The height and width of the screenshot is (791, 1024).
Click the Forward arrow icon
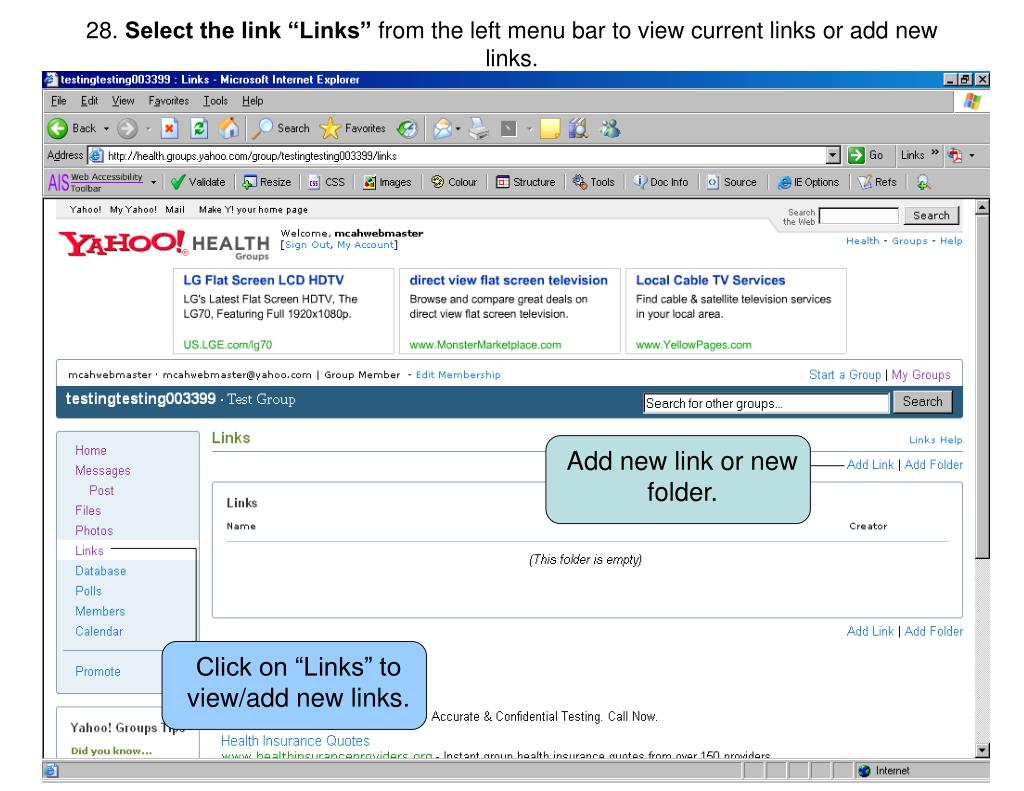pos(127,129)
